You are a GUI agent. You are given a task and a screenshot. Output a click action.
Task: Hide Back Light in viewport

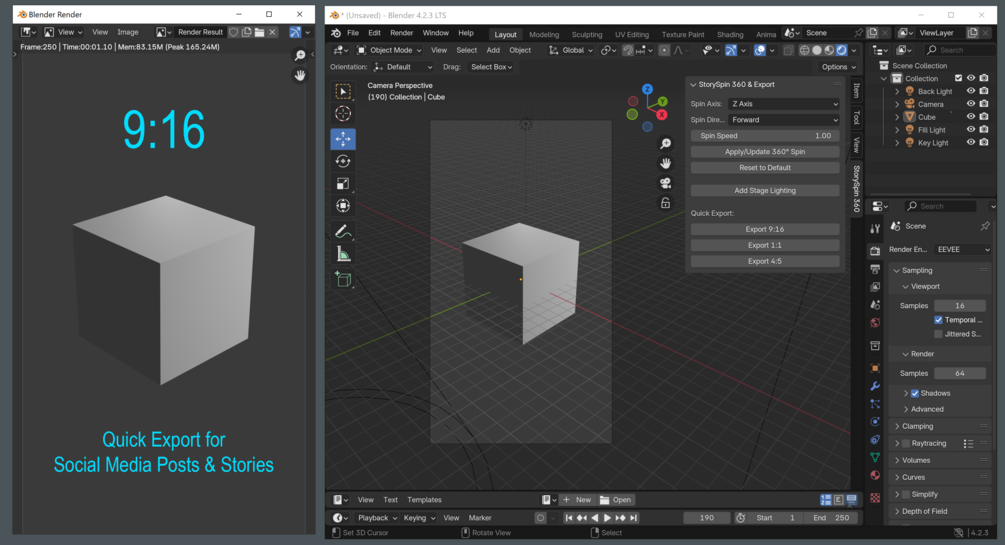point(971,91)
